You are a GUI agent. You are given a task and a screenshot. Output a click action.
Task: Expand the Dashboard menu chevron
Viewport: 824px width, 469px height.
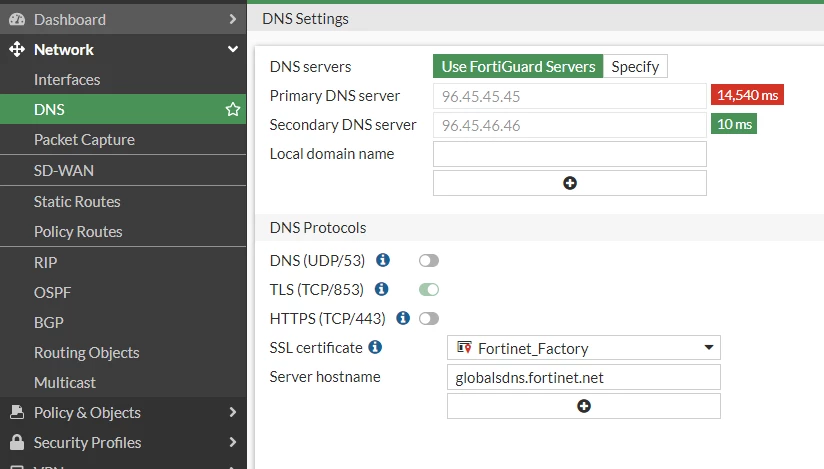click(x=233, y=19)
